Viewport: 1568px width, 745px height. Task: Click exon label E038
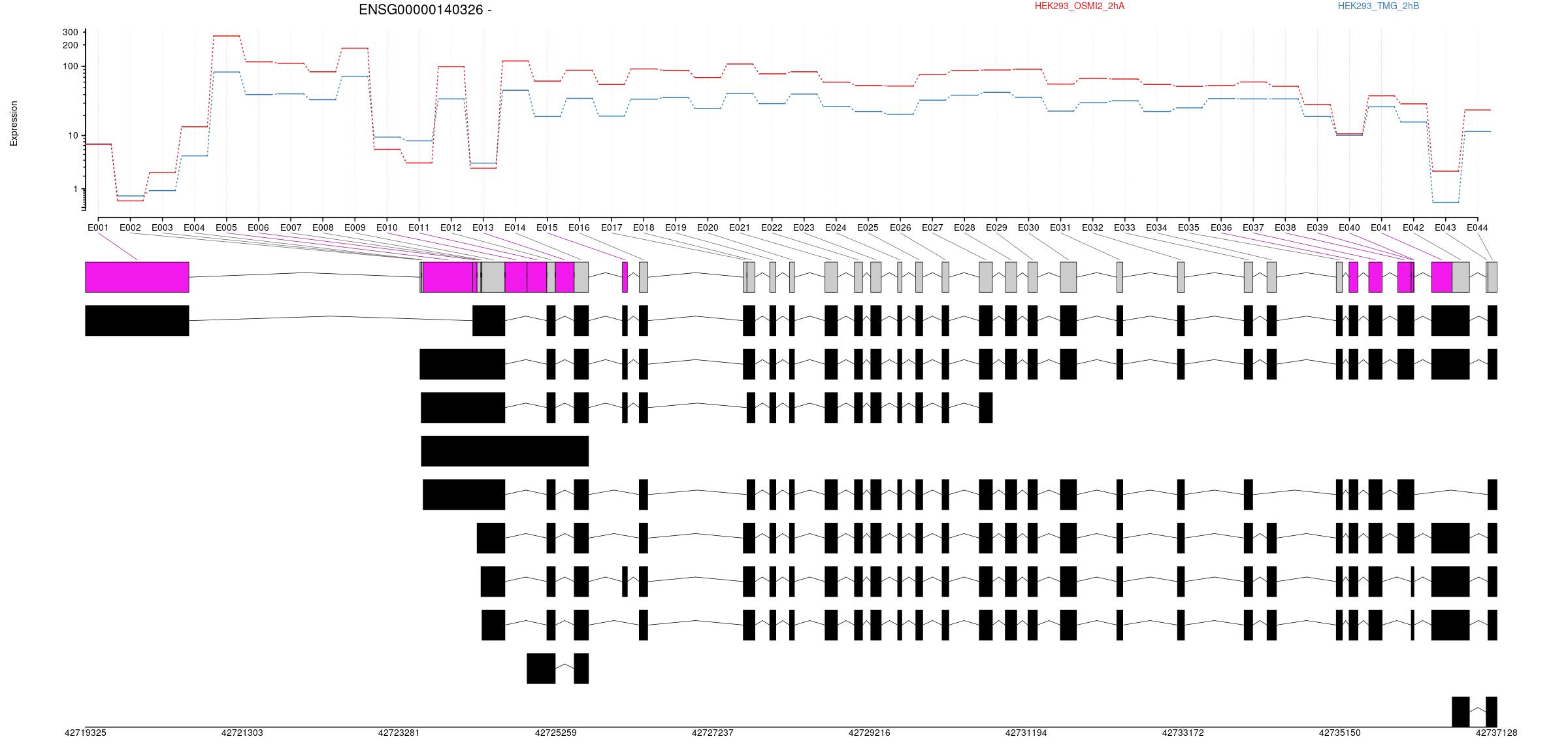point(1285,227)
